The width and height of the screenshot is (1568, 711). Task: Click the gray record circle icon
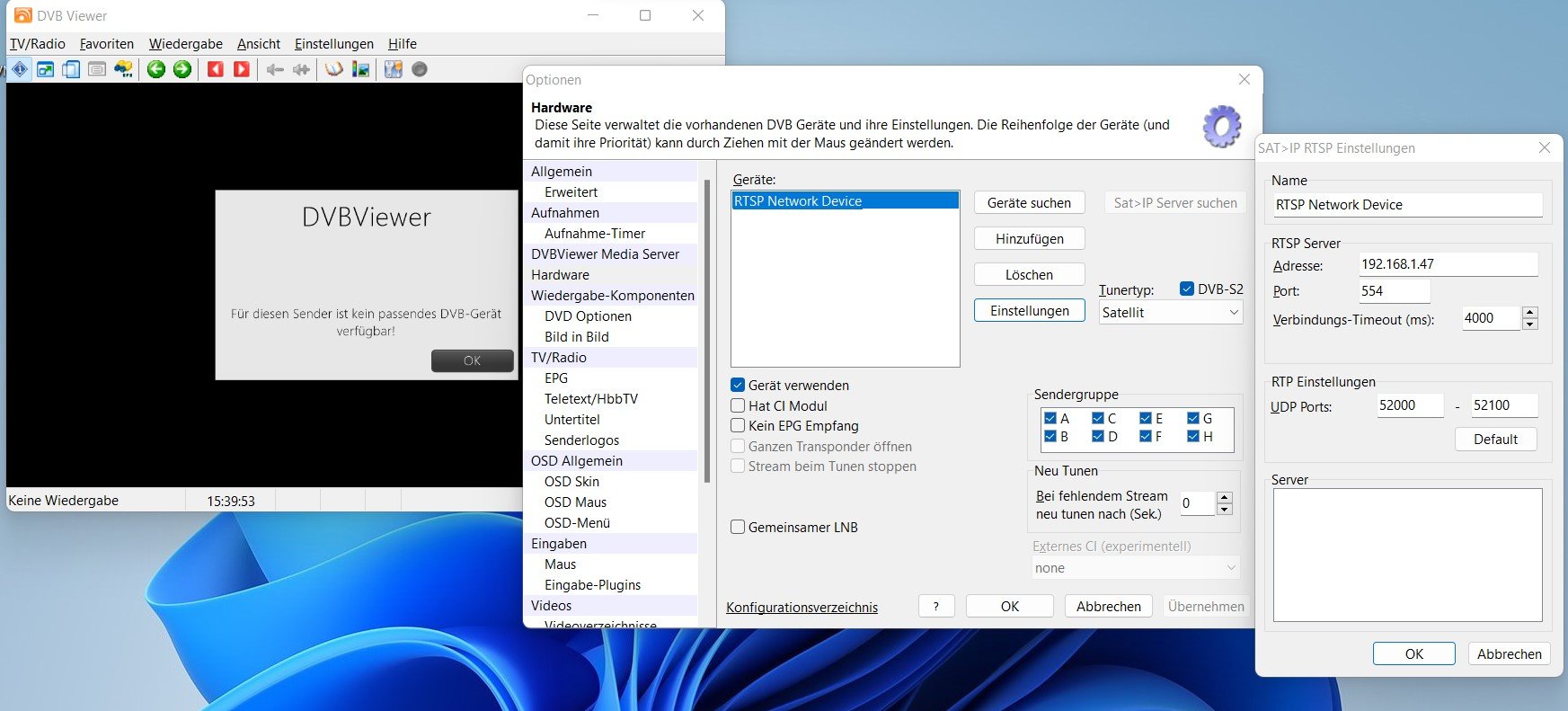420,69
